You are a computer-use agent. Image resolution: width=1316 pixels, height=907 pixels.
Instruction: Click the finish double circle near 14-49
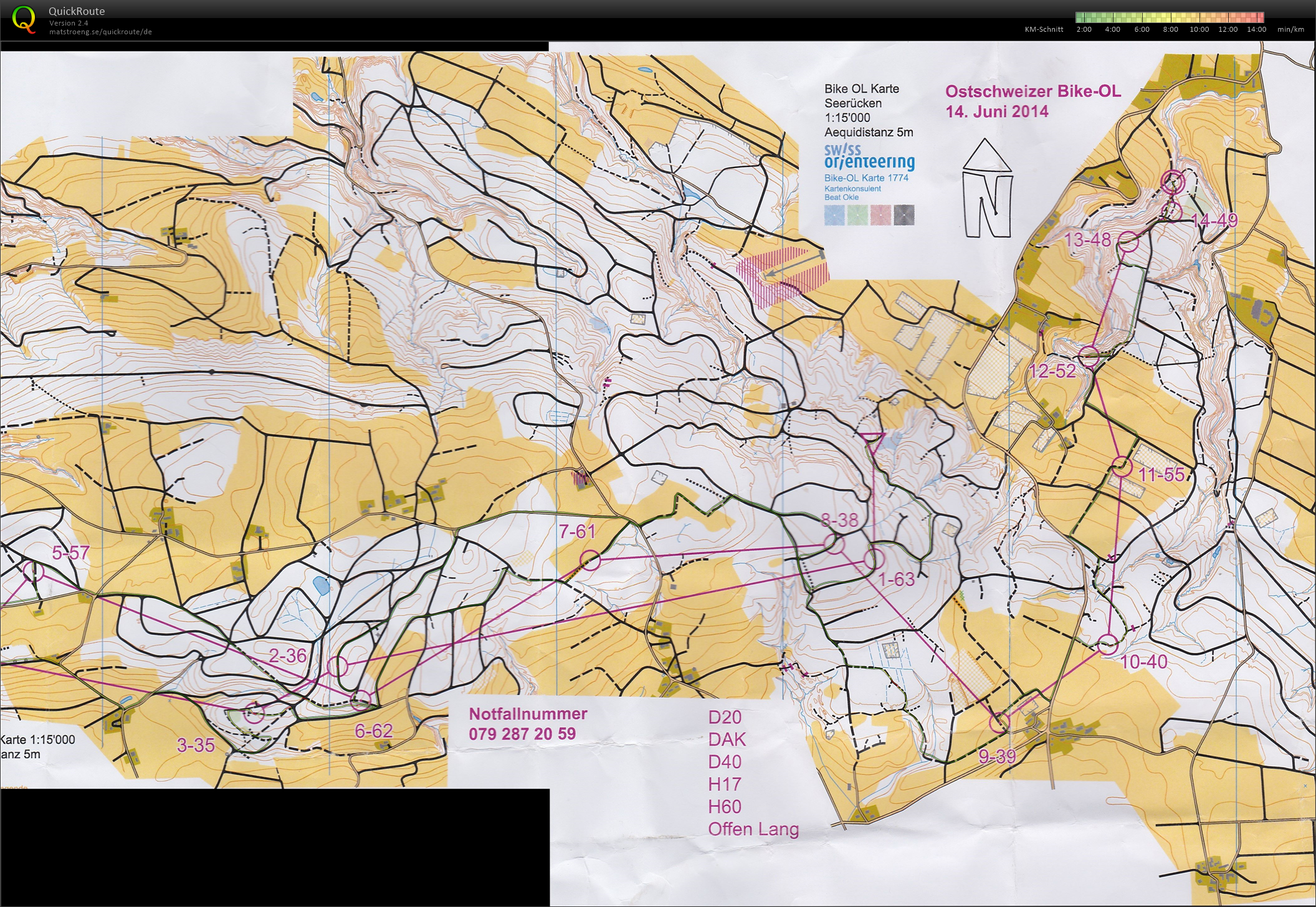[x=1174, y=182]
